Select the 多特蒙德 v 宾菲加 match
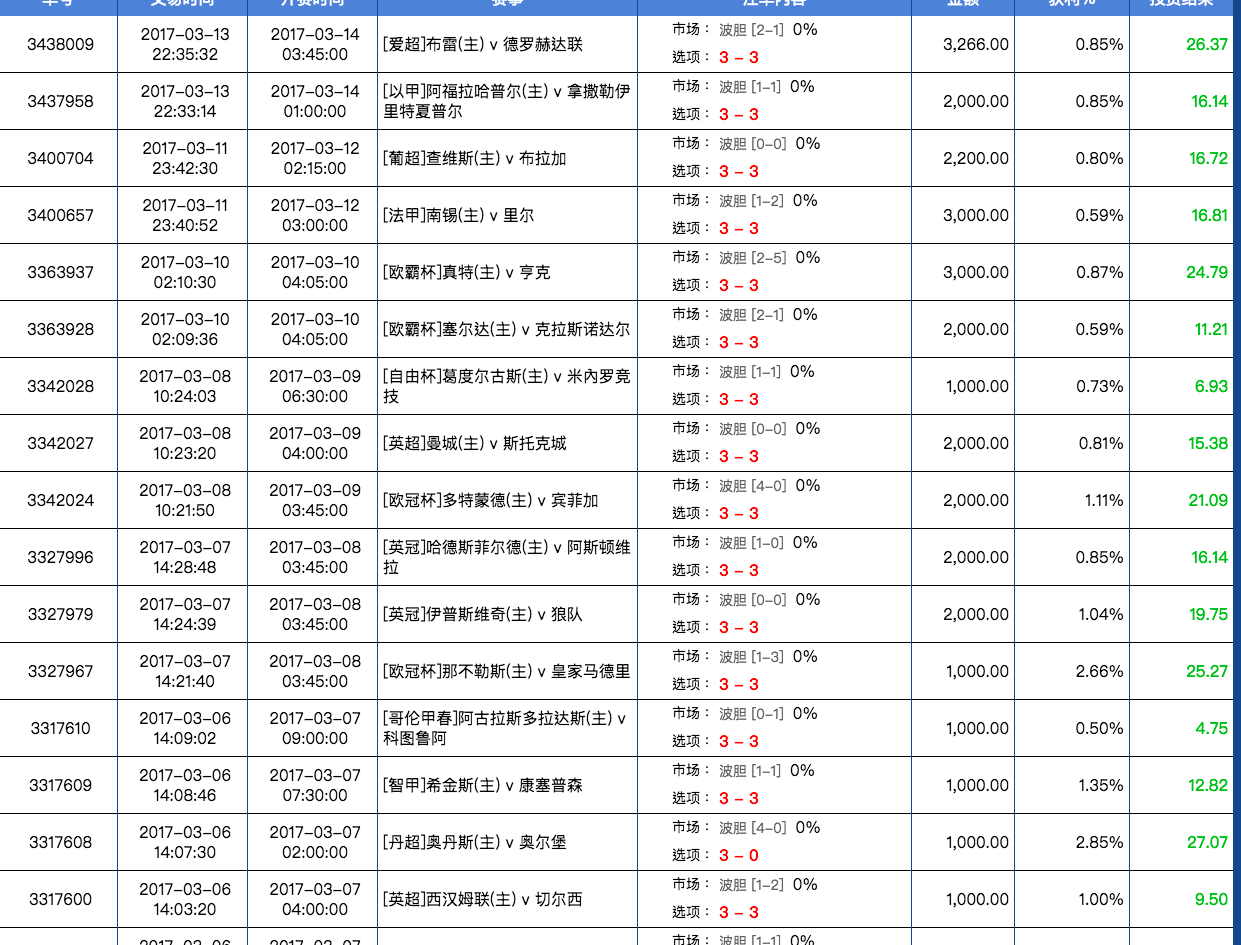This screenshot has width=1241, height=945. pos(490,500)
